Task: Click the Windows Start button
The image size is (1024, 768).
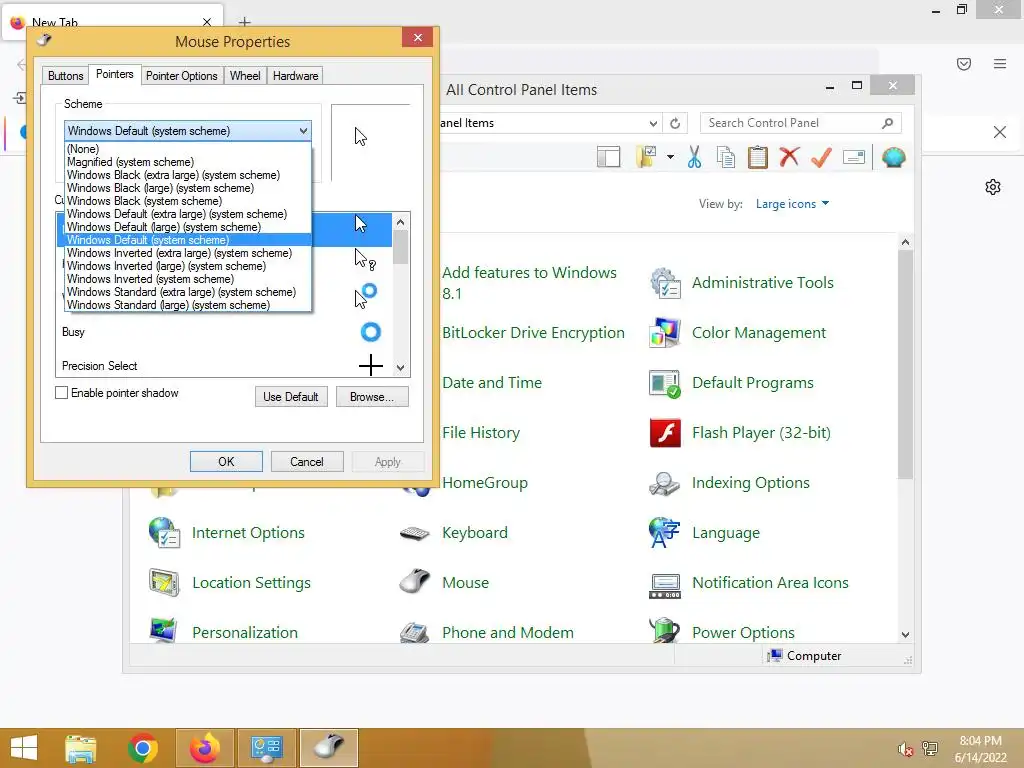Action: click(x=24, y=748)
